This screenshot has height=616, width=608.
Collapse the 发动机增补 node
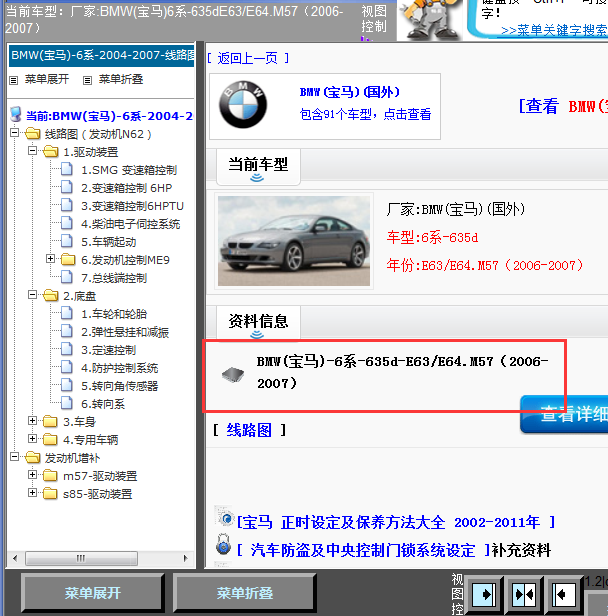pos(15,456)
